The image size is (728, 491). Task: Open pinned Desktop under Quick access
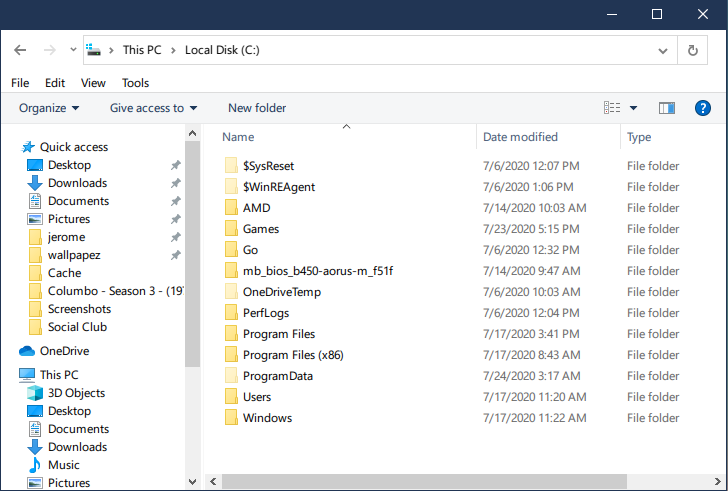(69, 165)
